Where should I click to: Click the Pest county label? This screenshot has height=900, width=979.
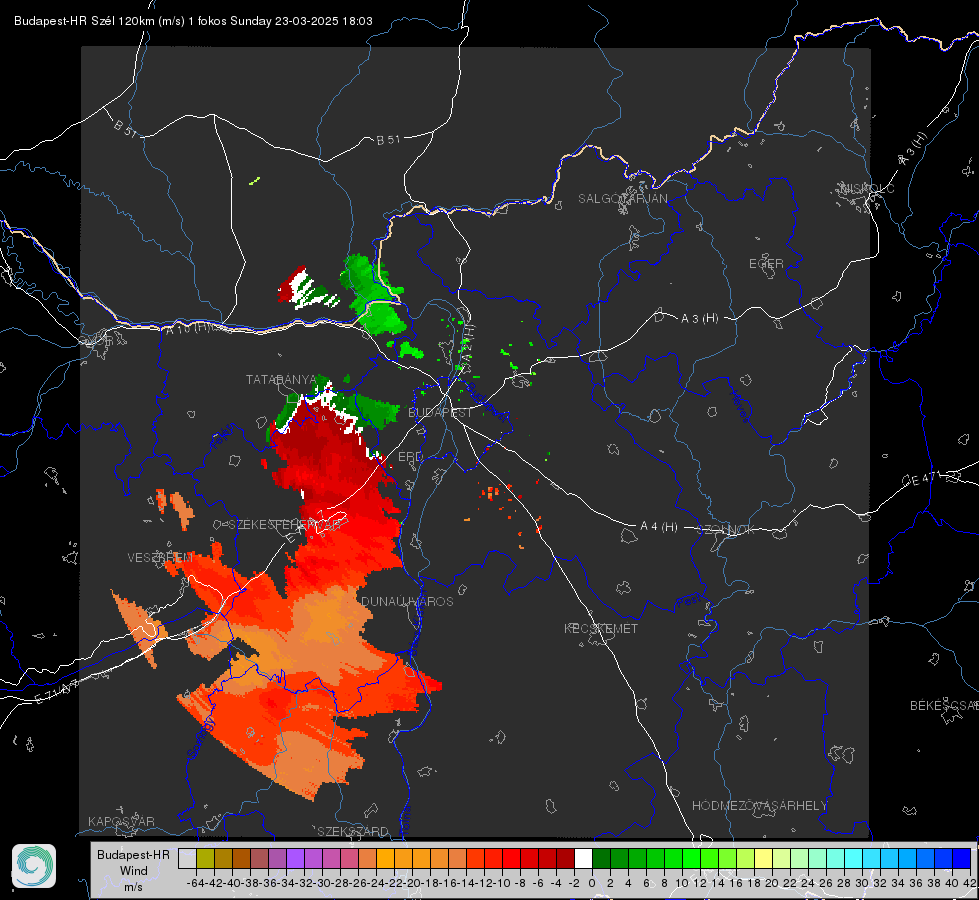pyautogui.click(x=687, y=601)
